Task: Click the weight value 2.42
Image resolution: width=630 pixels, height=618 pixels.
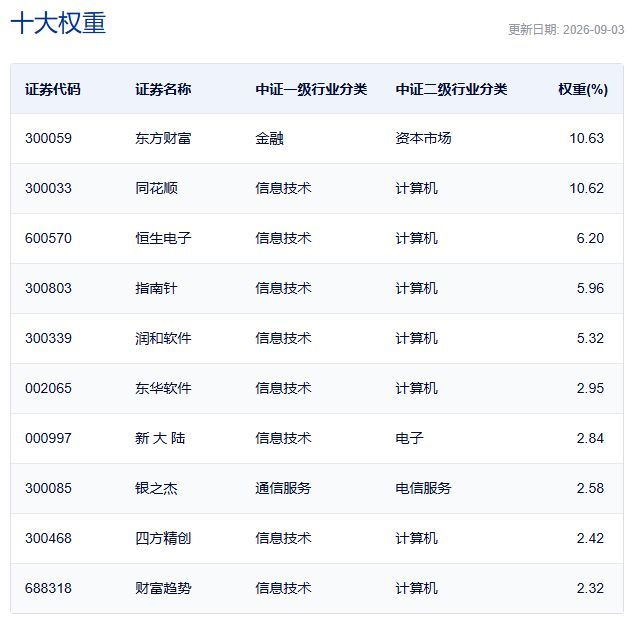Action: 590,538
